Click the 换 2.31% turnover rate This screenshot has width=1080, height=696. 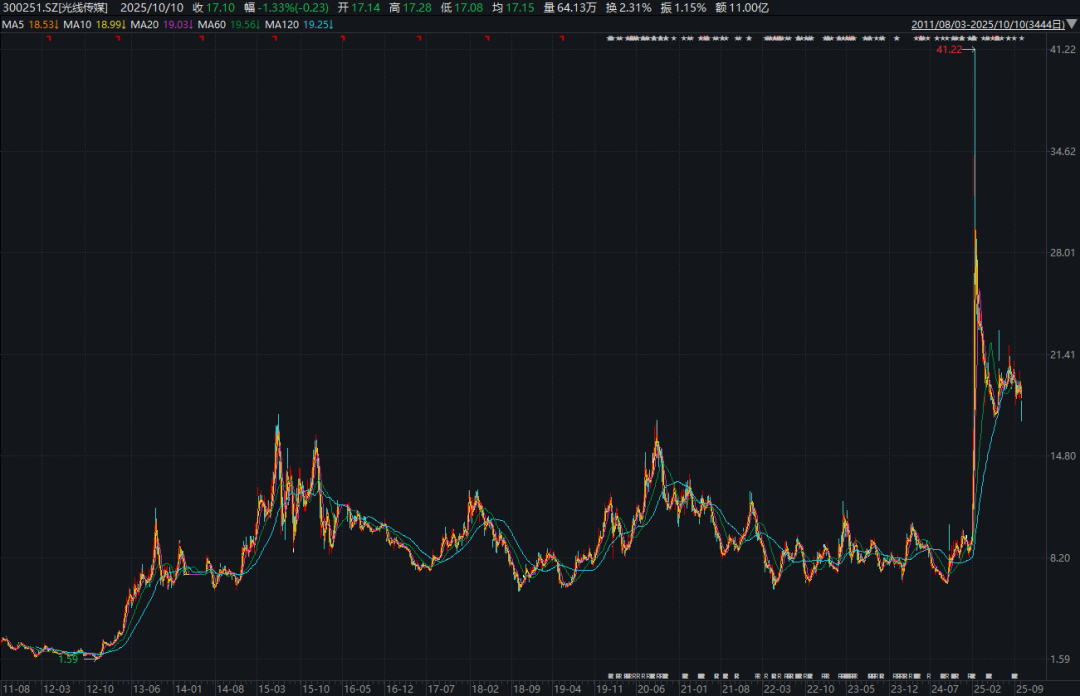(x=628, y=8)
